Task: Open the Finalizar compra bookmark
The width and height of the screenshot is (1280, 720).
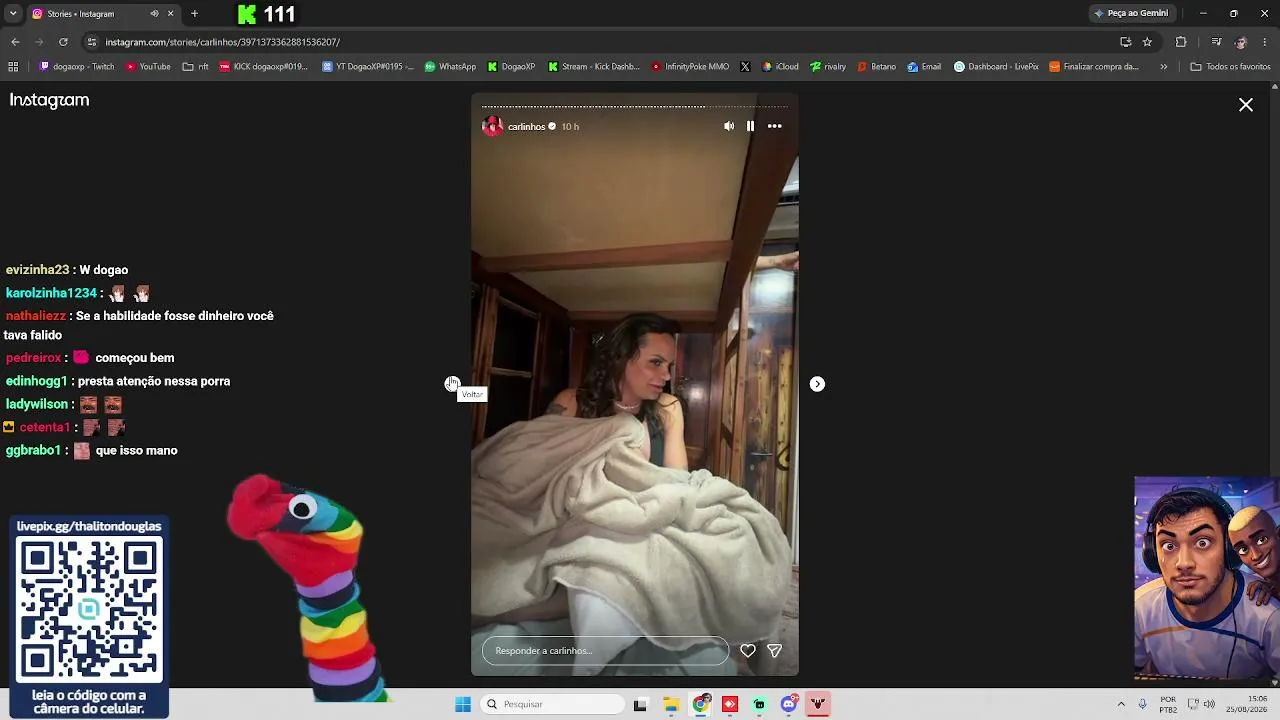Action: click(1094, 67)
